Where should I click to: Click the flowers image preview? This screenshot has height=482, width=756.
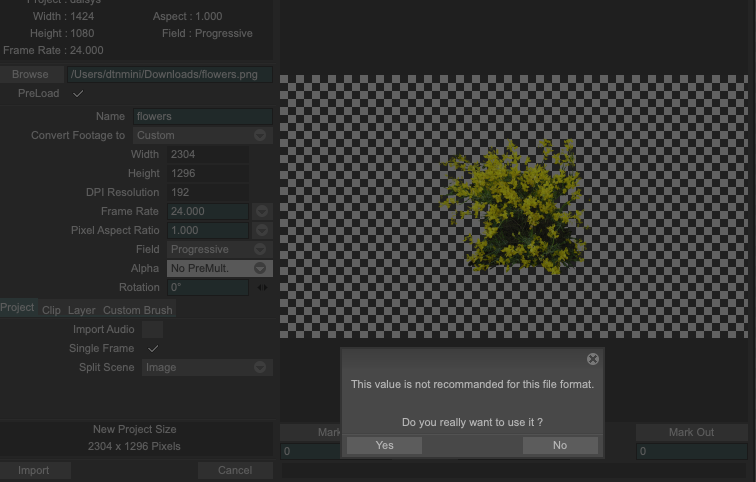coord(514,206)
